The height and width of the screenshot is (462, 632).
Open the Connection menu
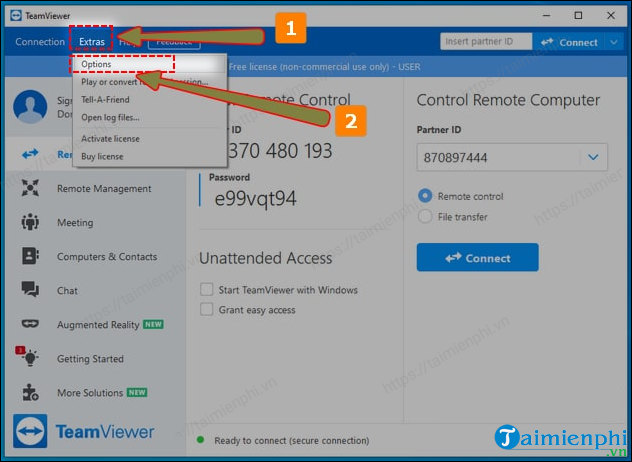40,42
